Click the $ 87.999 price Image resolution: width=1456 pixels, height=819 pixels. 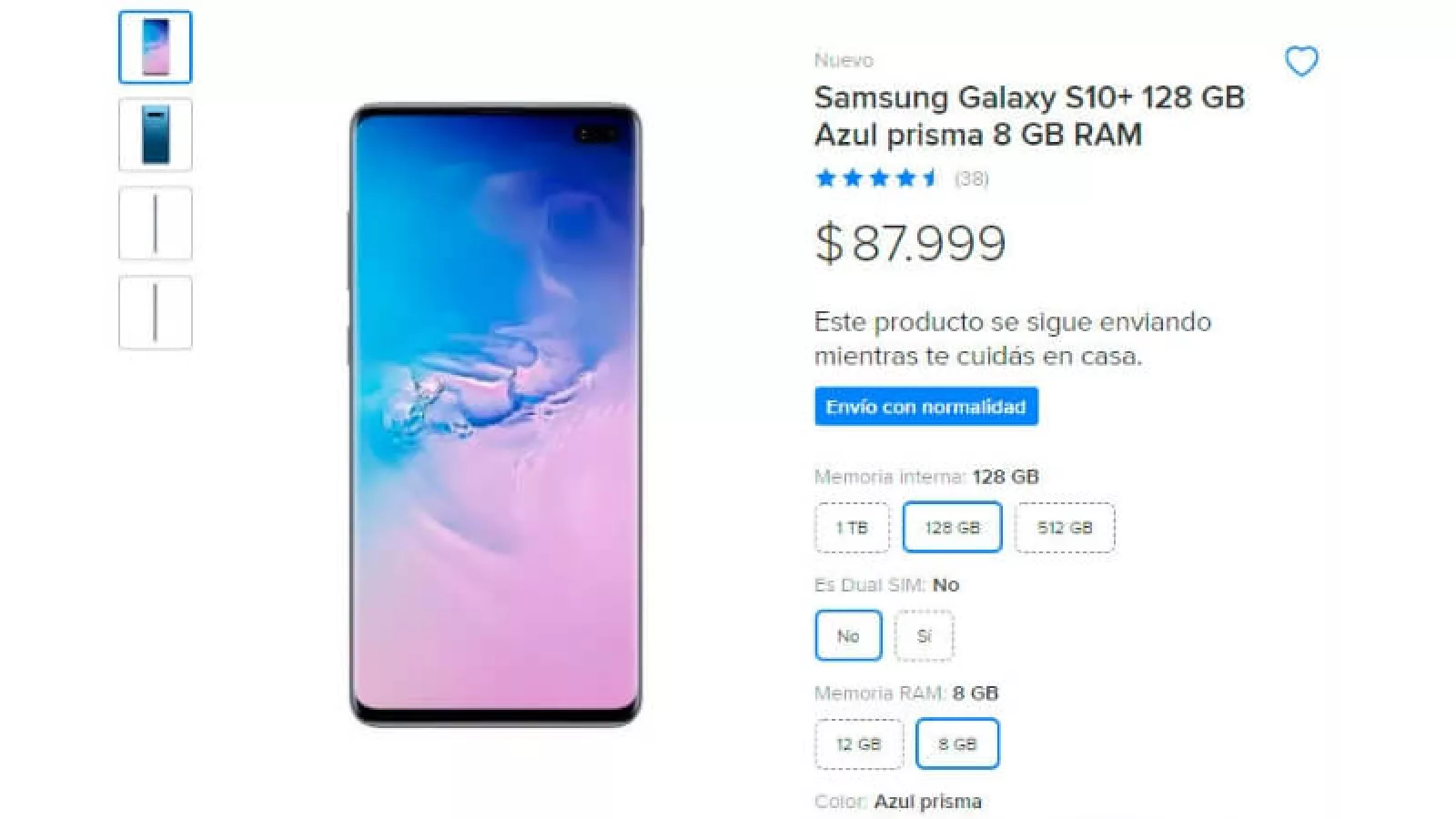(910, 243)
